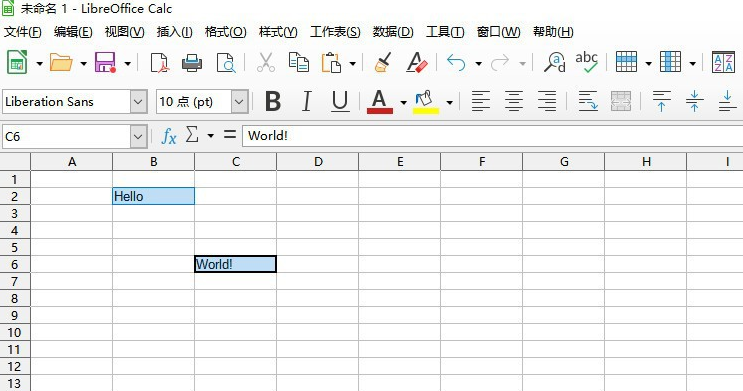The height and width of the screenshot is (391, 743).
Task: Click the New spreadsheet icon
Action: (18, 62)
